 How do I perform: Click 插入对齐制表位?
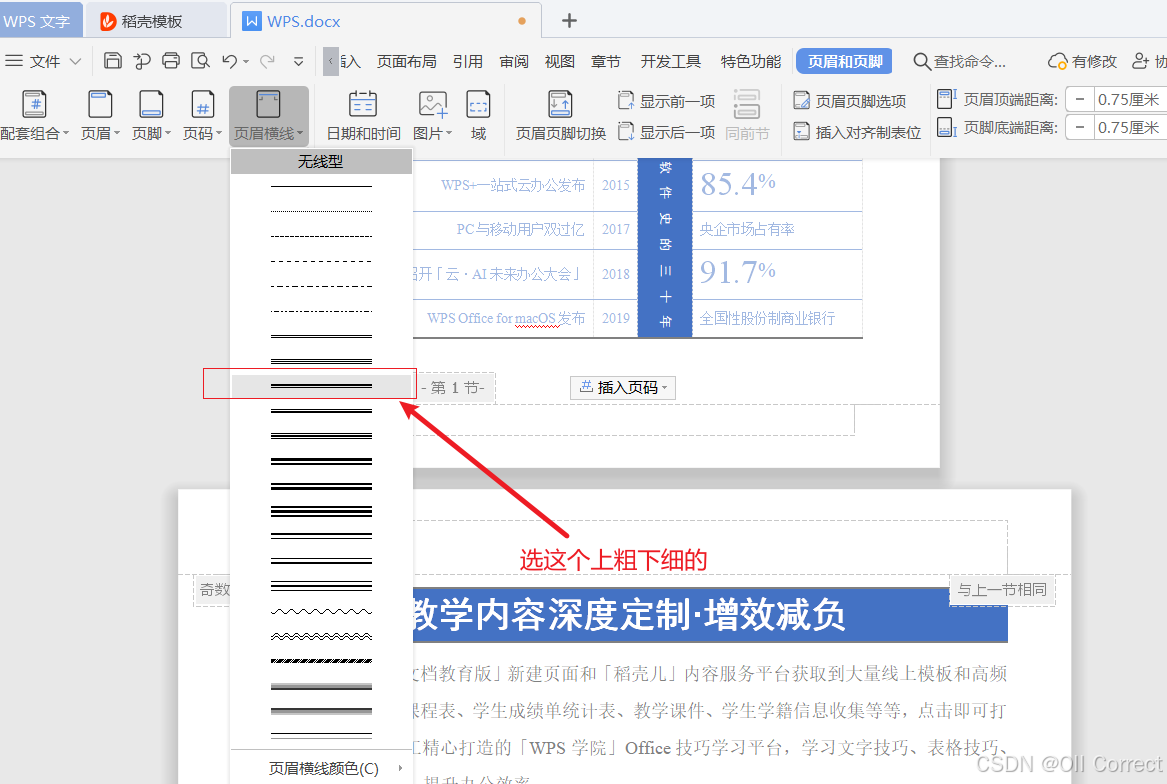[857, 132]
